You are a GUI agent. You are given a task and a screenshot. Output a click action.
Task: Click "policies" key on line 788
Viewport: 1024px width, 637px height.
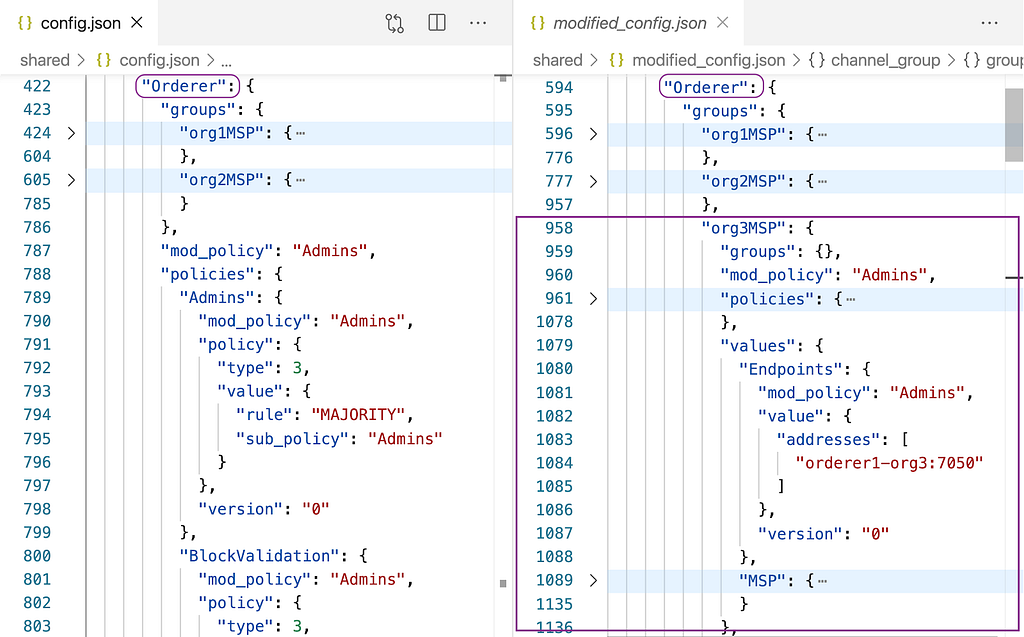pyautogui.click(x=207, y=274)
